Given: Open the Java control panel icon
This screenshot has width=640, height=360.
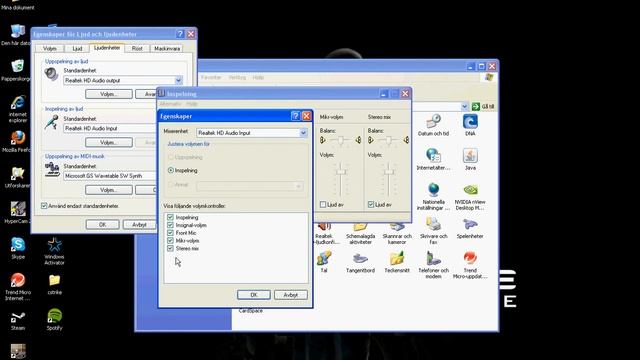Looking at the screenshot, I should pos(470,159).
